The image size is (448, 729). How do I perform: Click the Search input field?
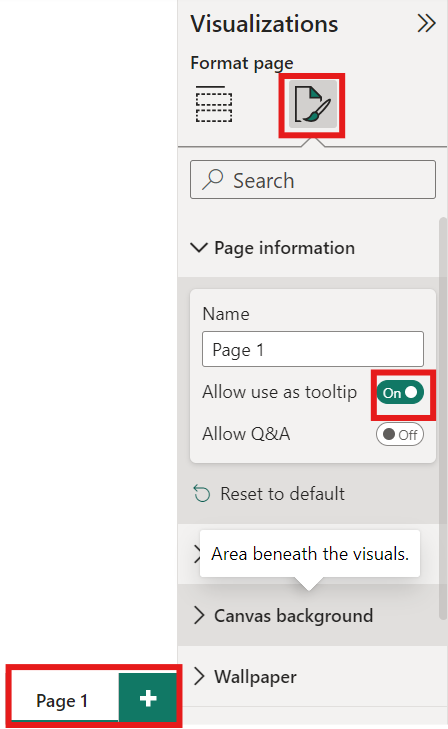pos(313,179)
